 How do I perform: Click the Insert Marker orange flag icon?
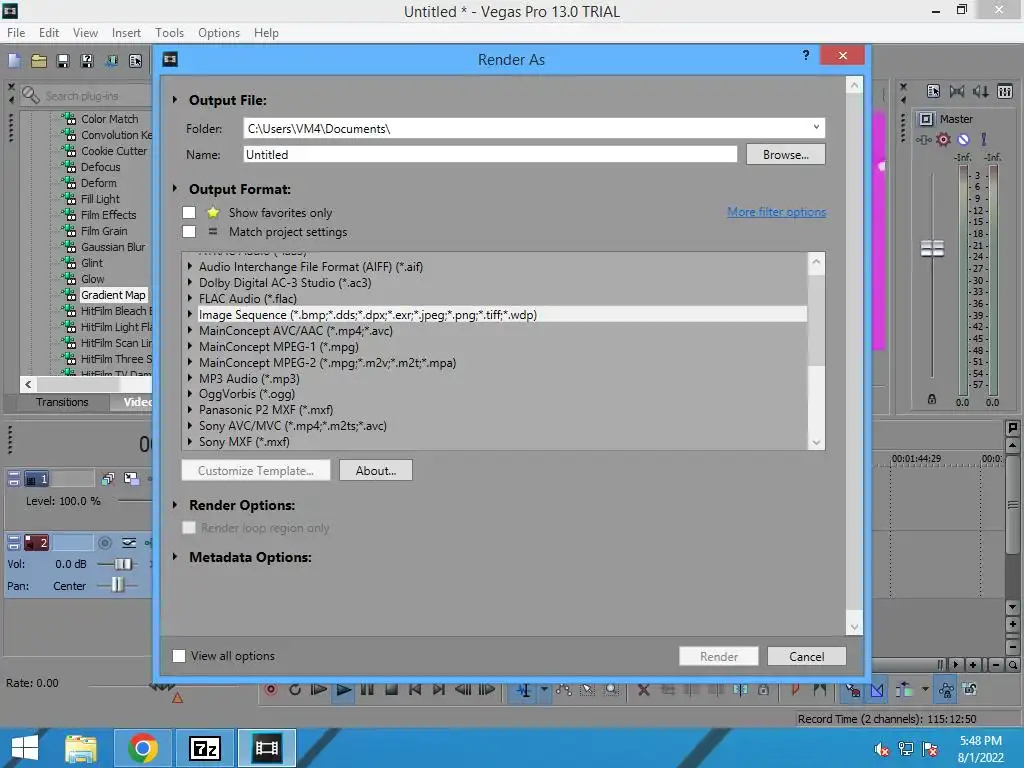pyautogui.click(x=795, y=690)
